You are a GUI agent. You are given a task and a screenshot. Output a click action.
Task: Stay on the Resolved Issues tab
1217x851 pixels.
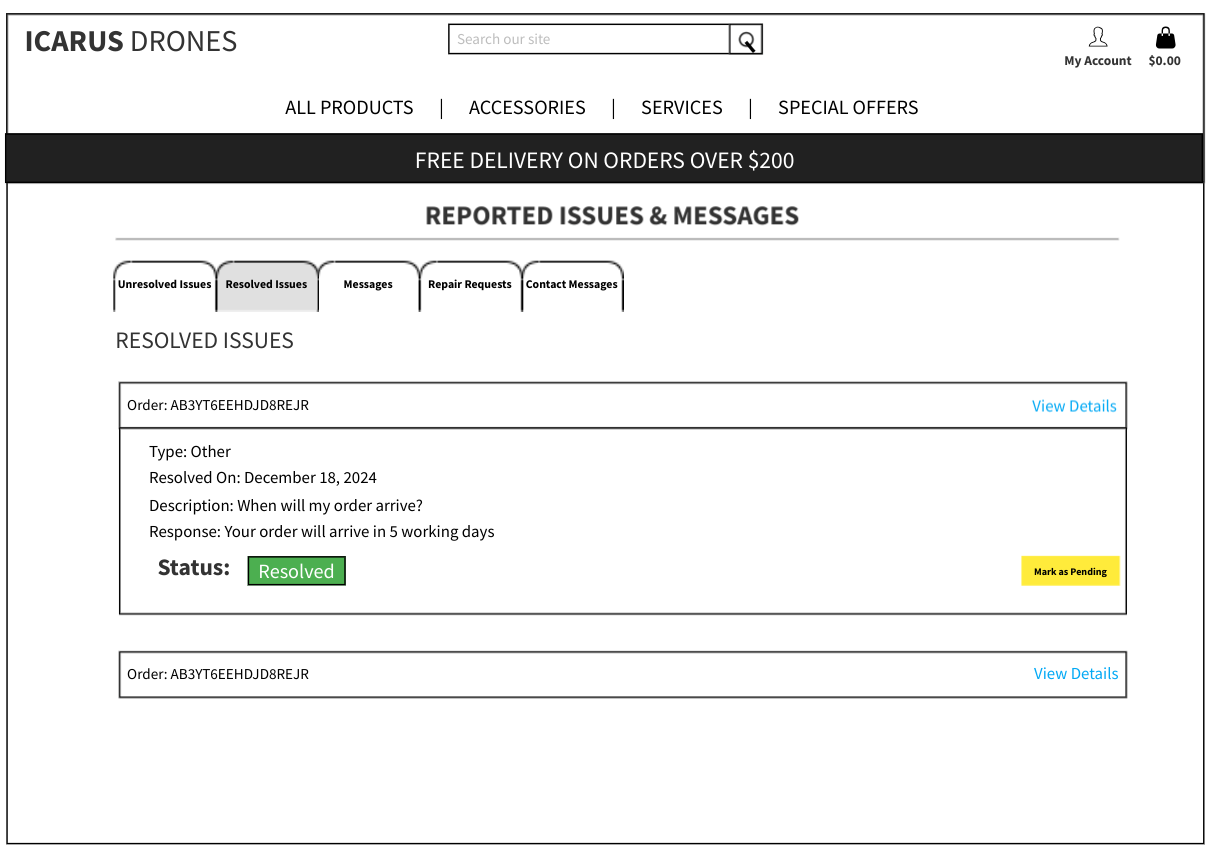click(x=266, y=285)
